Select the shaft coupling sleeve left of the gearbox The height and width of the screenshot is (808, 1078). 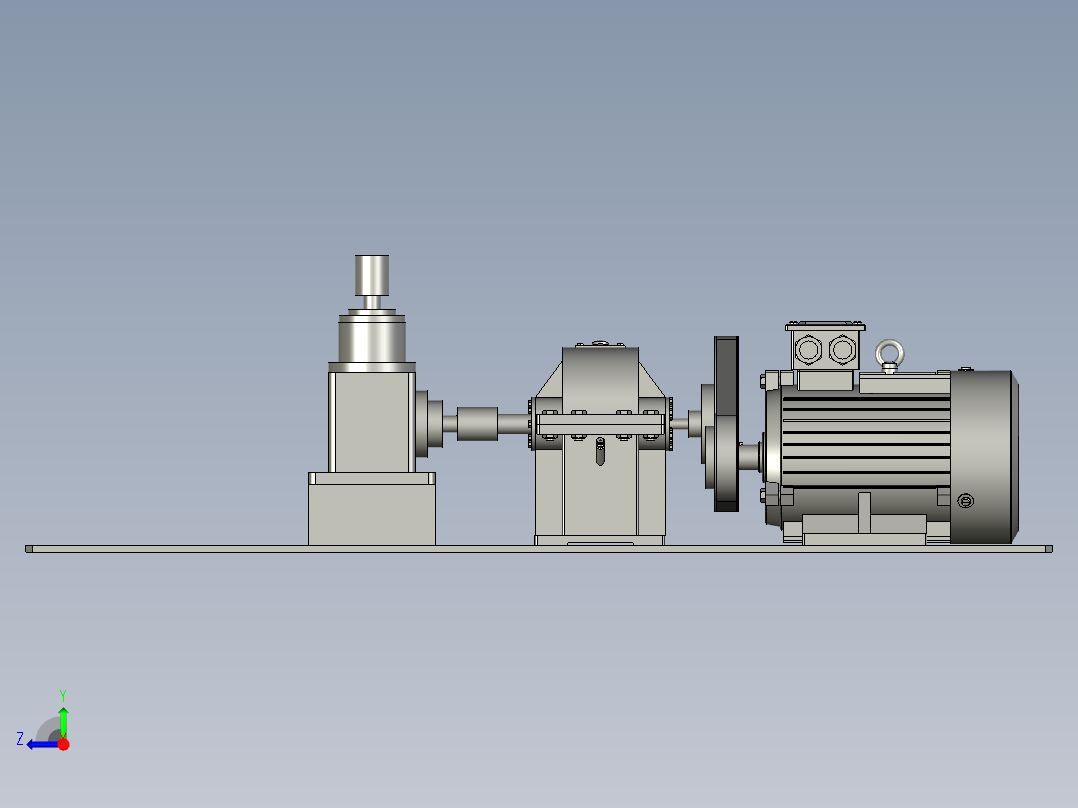(x=477, y=424)
